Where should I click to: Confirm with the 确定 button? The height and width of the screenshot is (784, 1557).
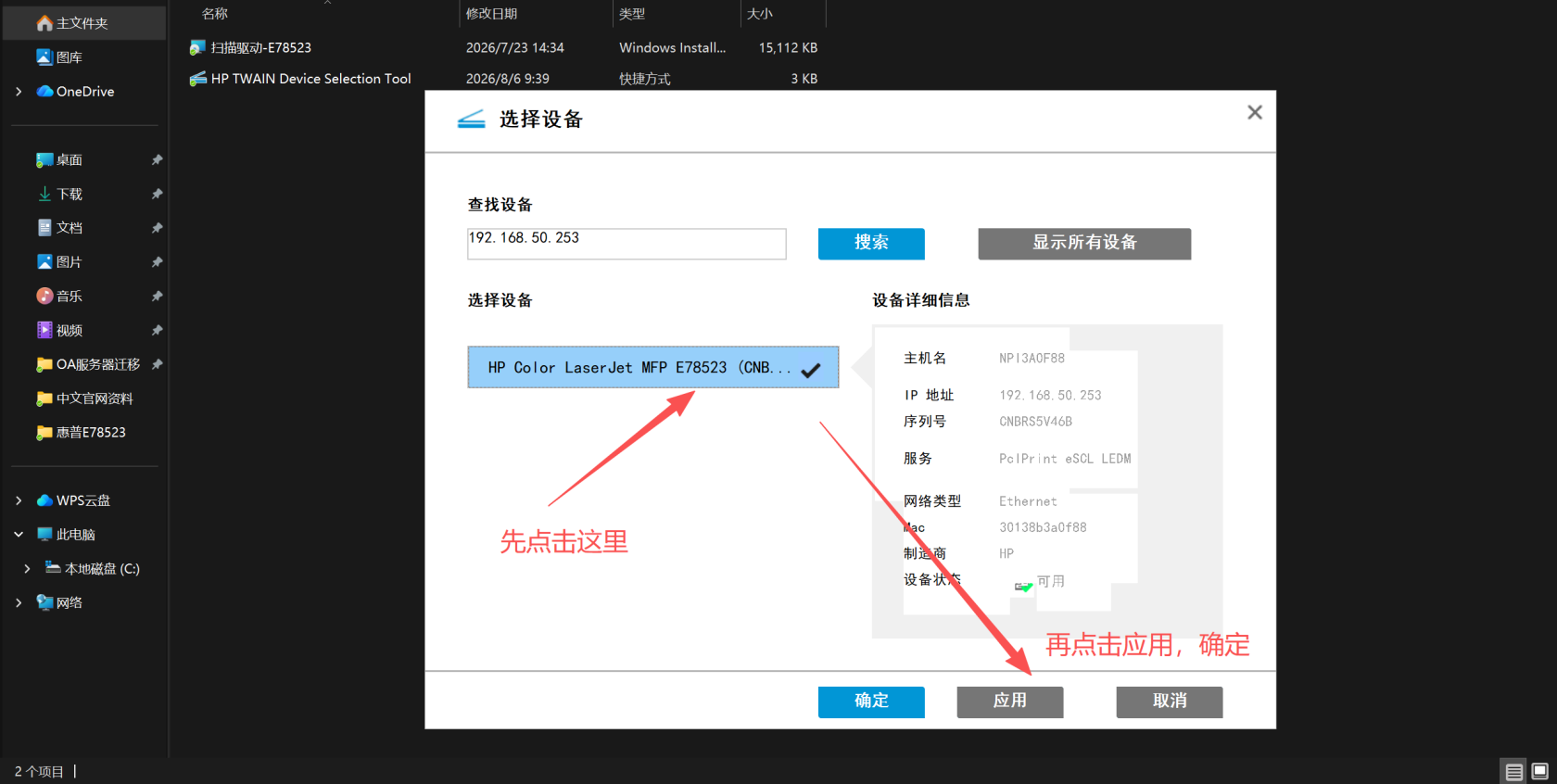tap(871, 702)
